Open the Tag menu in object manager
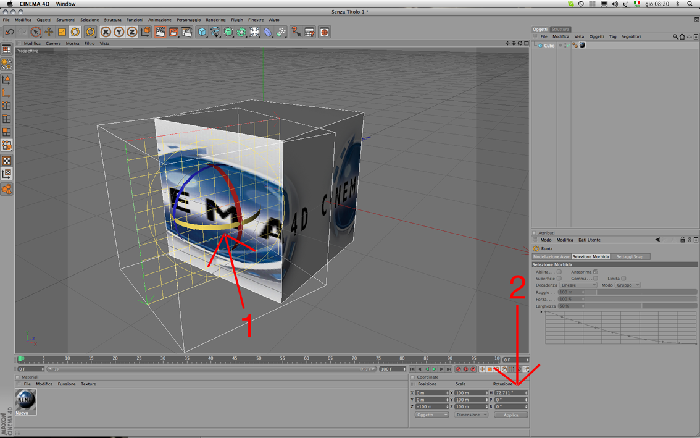This screenshot has height=438, width=700. click(x=612, y=37)
